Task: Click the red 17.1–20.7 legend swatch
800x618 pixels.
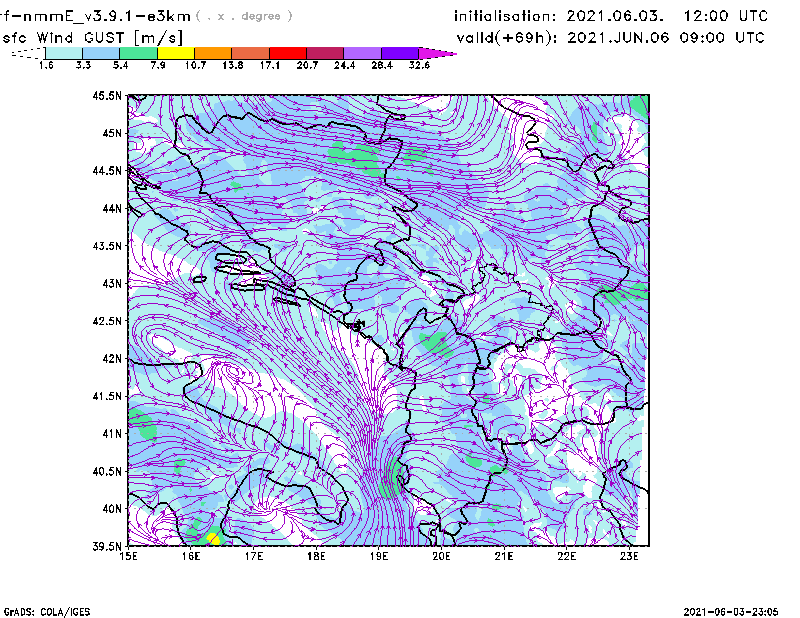Action: tap(288, 53)
